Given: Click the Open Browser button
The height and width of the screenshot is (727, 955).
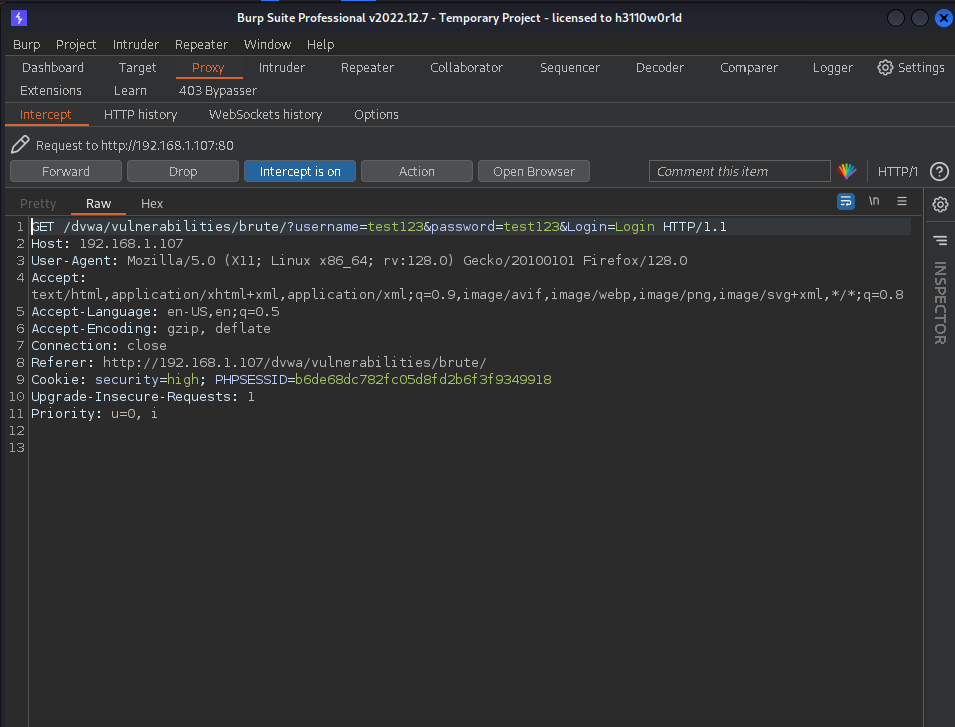Looking at the screenshot, I should pyautogui.click(x=534, y=172).
